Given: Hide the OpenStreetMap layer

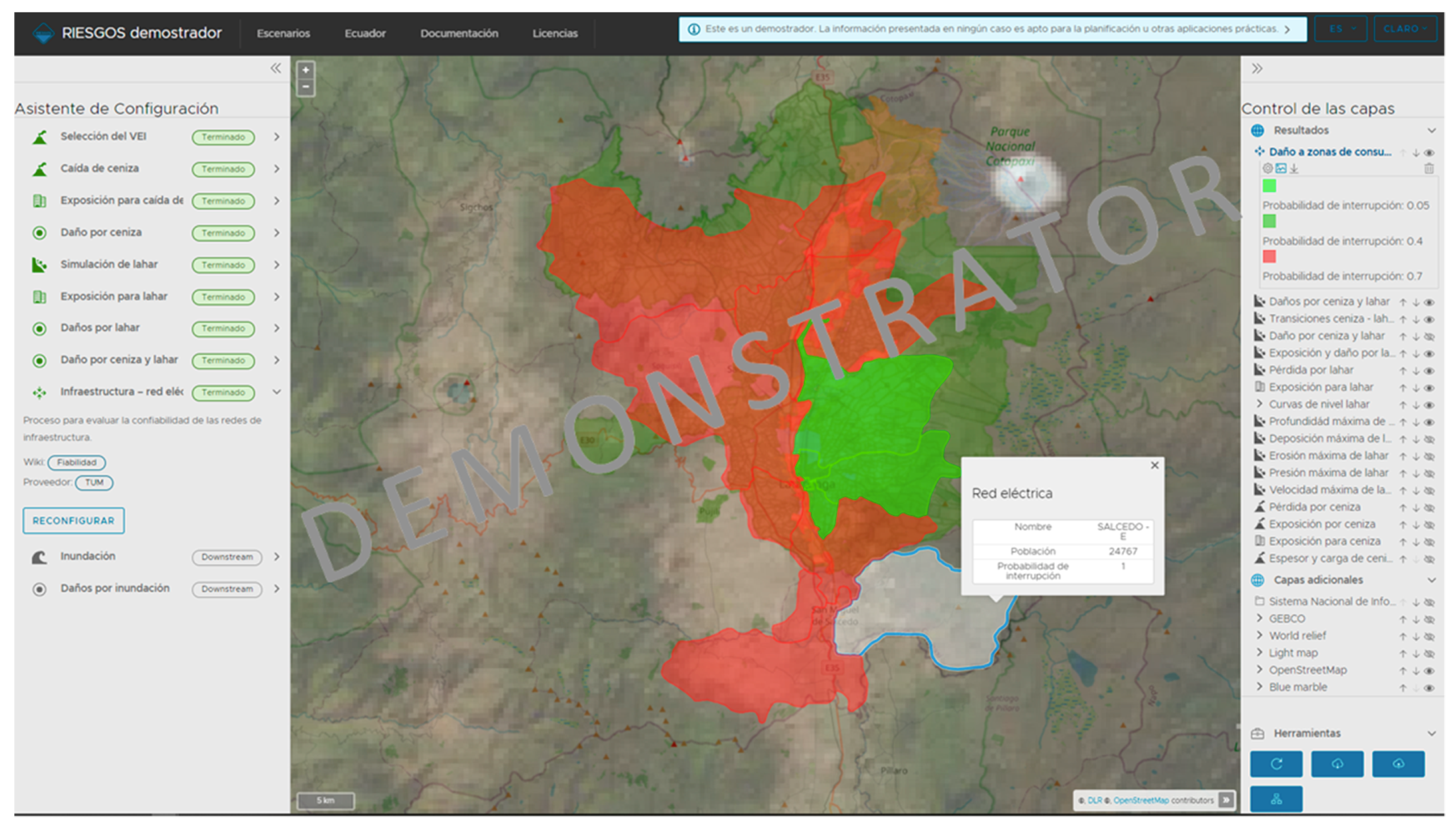Looking at the screenshot, I should tap(1429, 671).
